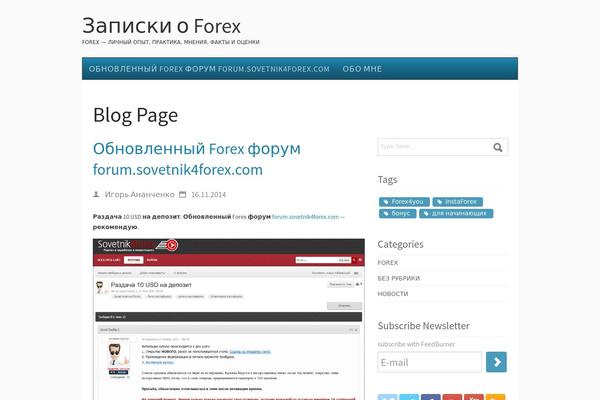Click the author person icon

(x=96, y=194)
